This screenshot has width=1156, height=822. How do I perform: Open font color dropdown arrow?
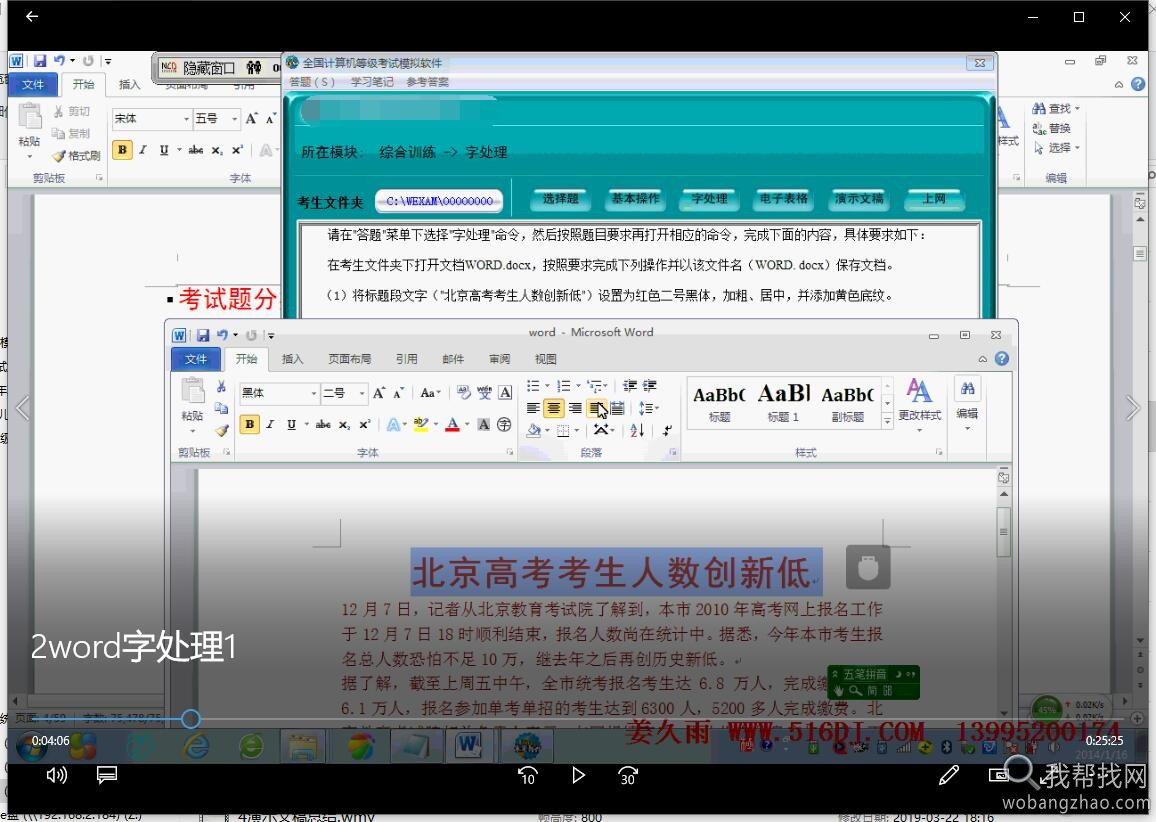(467, 424)
